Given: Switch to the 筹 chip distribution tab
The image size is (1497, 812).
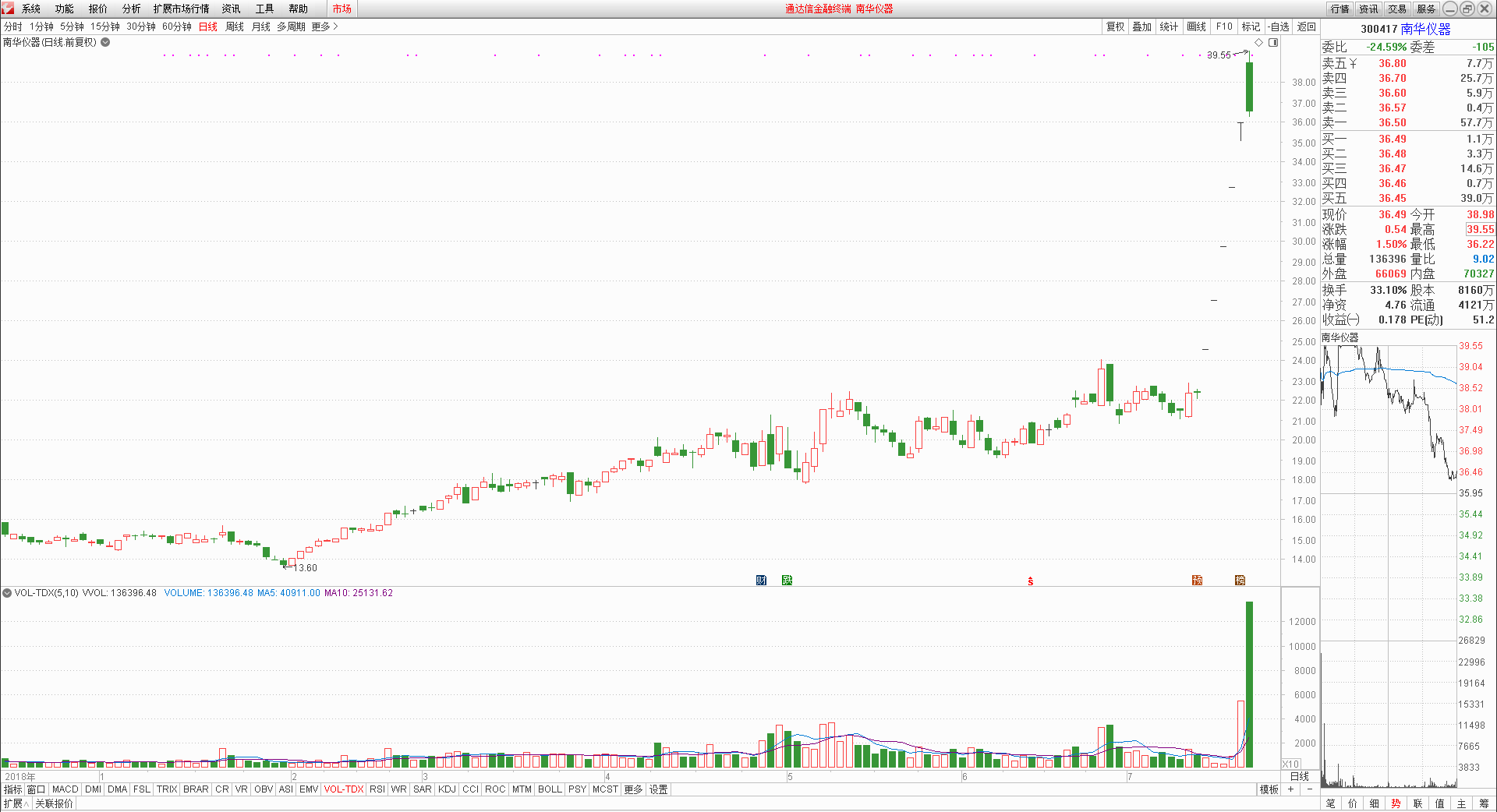Looking at the screenshot, I should pos(1483,803).
